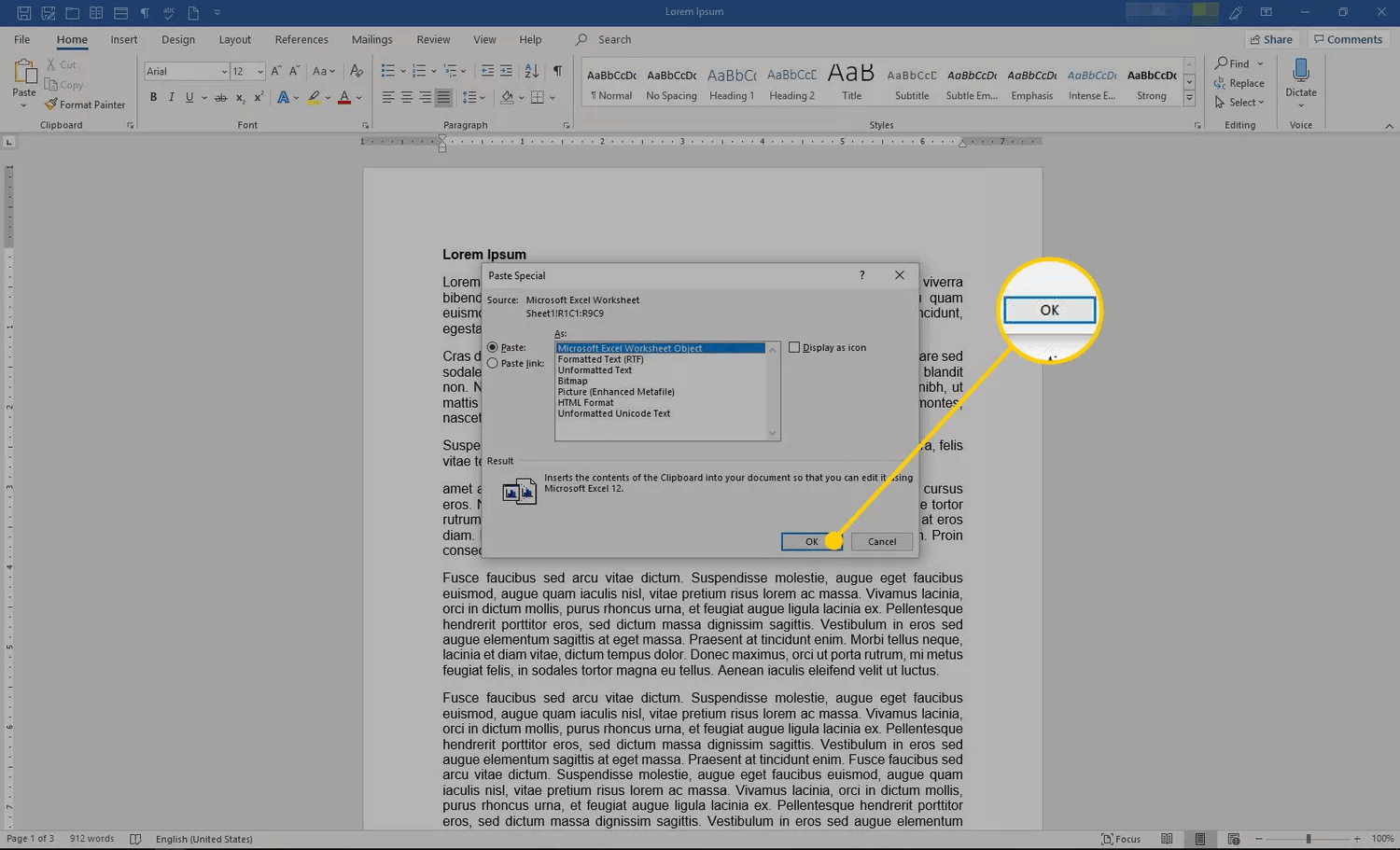The image size is (1400, 850).
Task: Click the Format Painter brush icon
Action: (51, 105)
